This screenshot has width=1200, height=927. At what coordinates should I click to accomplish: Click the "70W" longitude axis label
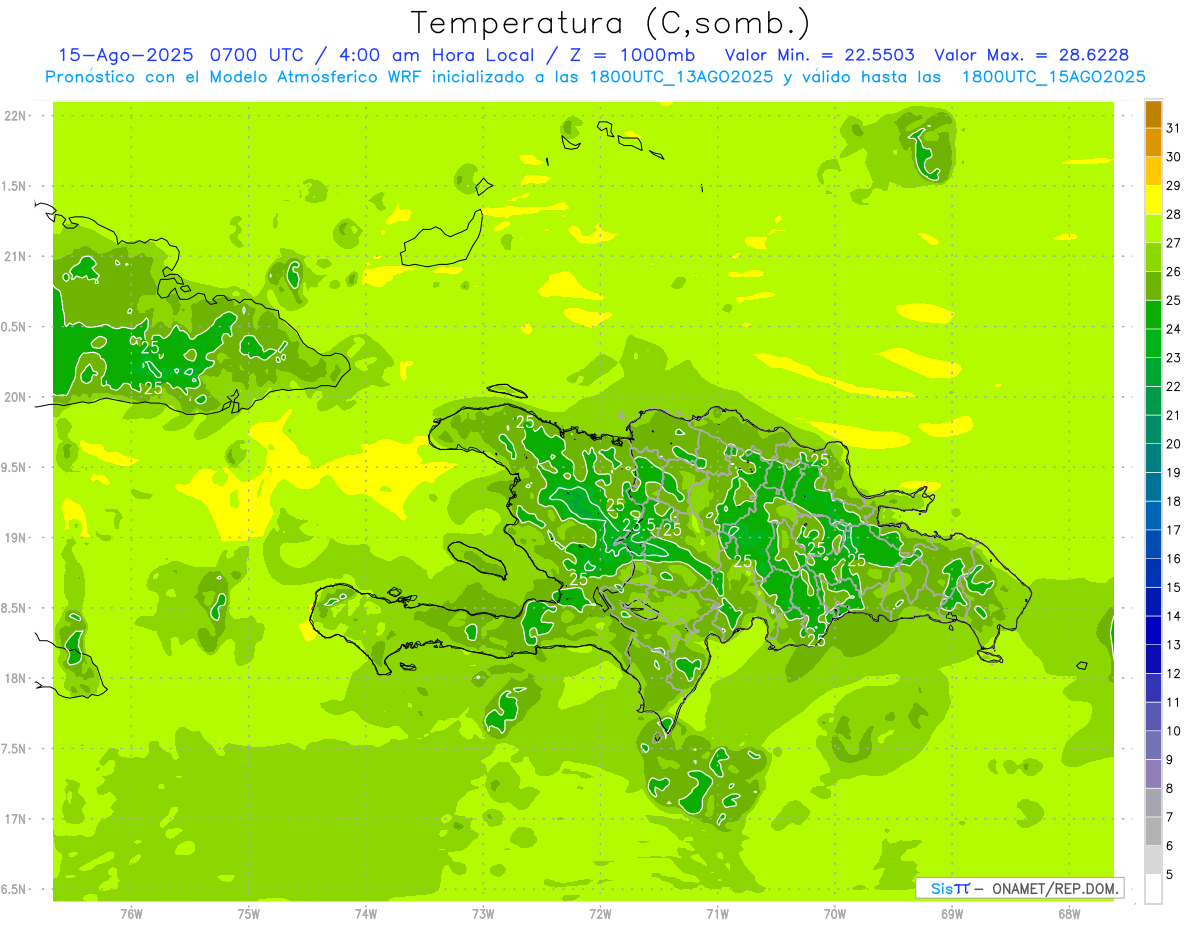coord(835,914)
